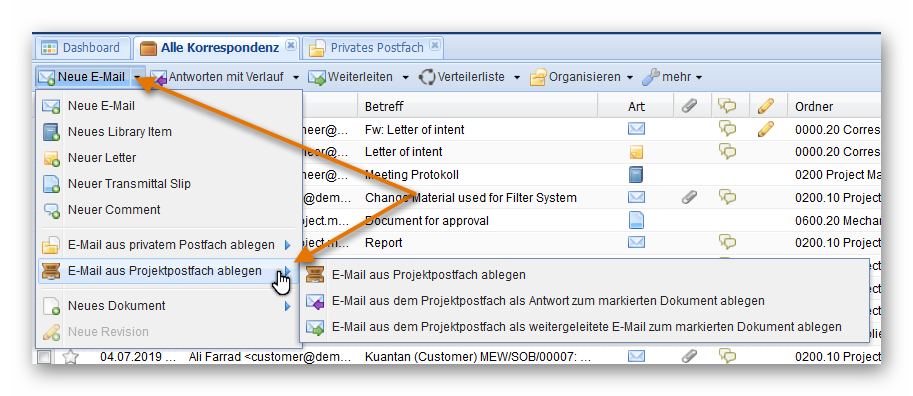Click the Neue E-Mail toolbar button
This screenshot has width=913, height=396.
(x=82, y=77)
